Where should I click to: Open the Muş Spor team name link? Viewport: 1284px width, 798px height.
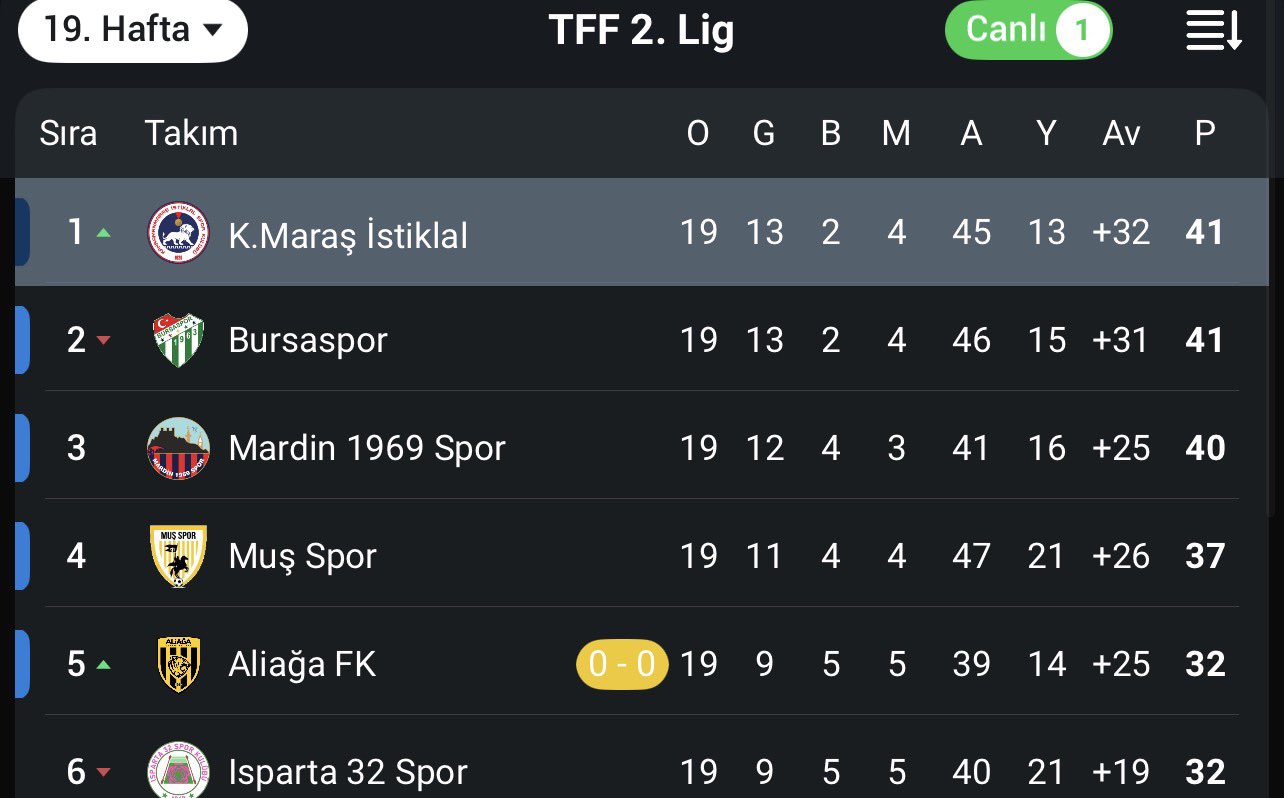pyautogui.click(x=302, y=556)
